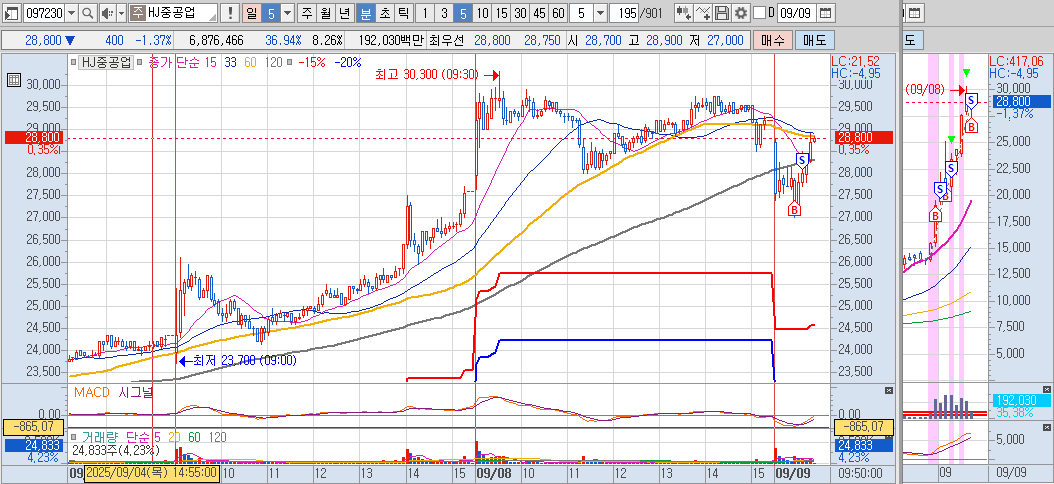Viewport: 1054px width, 484px height.
Task: Click the 192,030백만 trading value
Action: pyautogui.click(x=391, y=40)
